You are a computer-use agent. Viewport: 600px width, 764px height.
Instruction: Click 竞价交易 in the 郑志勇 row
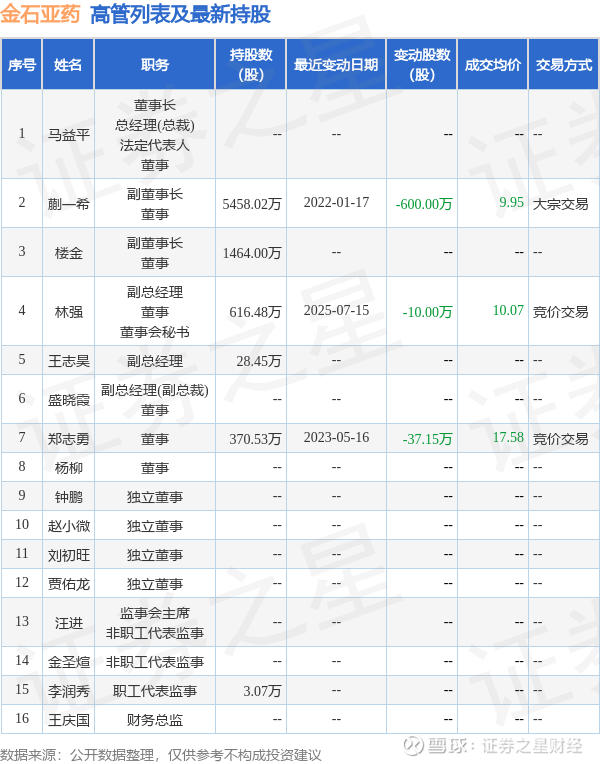(x=561, y=439)
